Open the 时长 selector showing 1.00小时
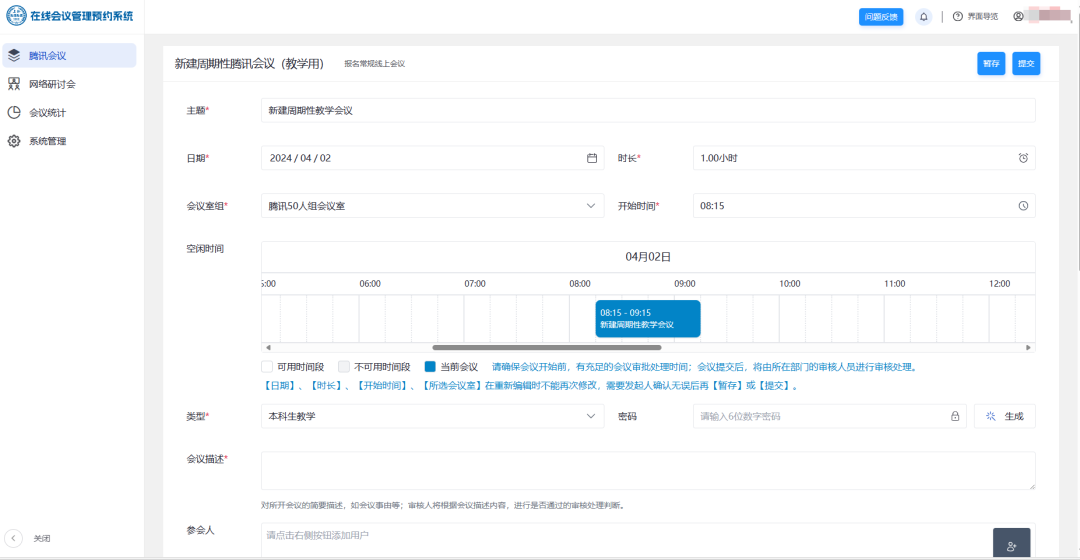This screenshot has height=560, width=1080. (x=864, y=158)
